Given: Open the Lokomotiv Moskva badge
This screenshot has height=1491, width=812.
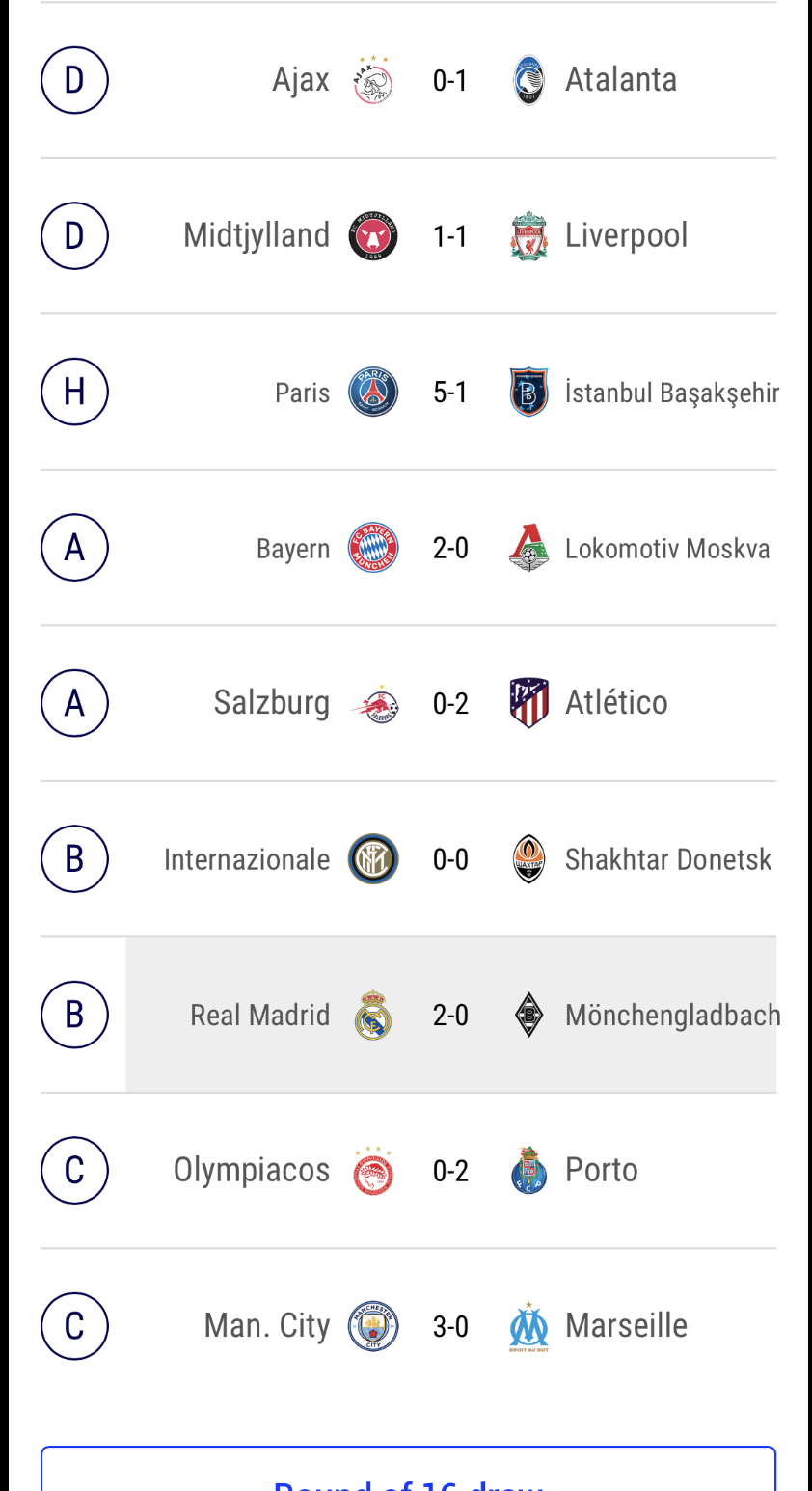Looking at the screenshot, I should coord(528,547).
